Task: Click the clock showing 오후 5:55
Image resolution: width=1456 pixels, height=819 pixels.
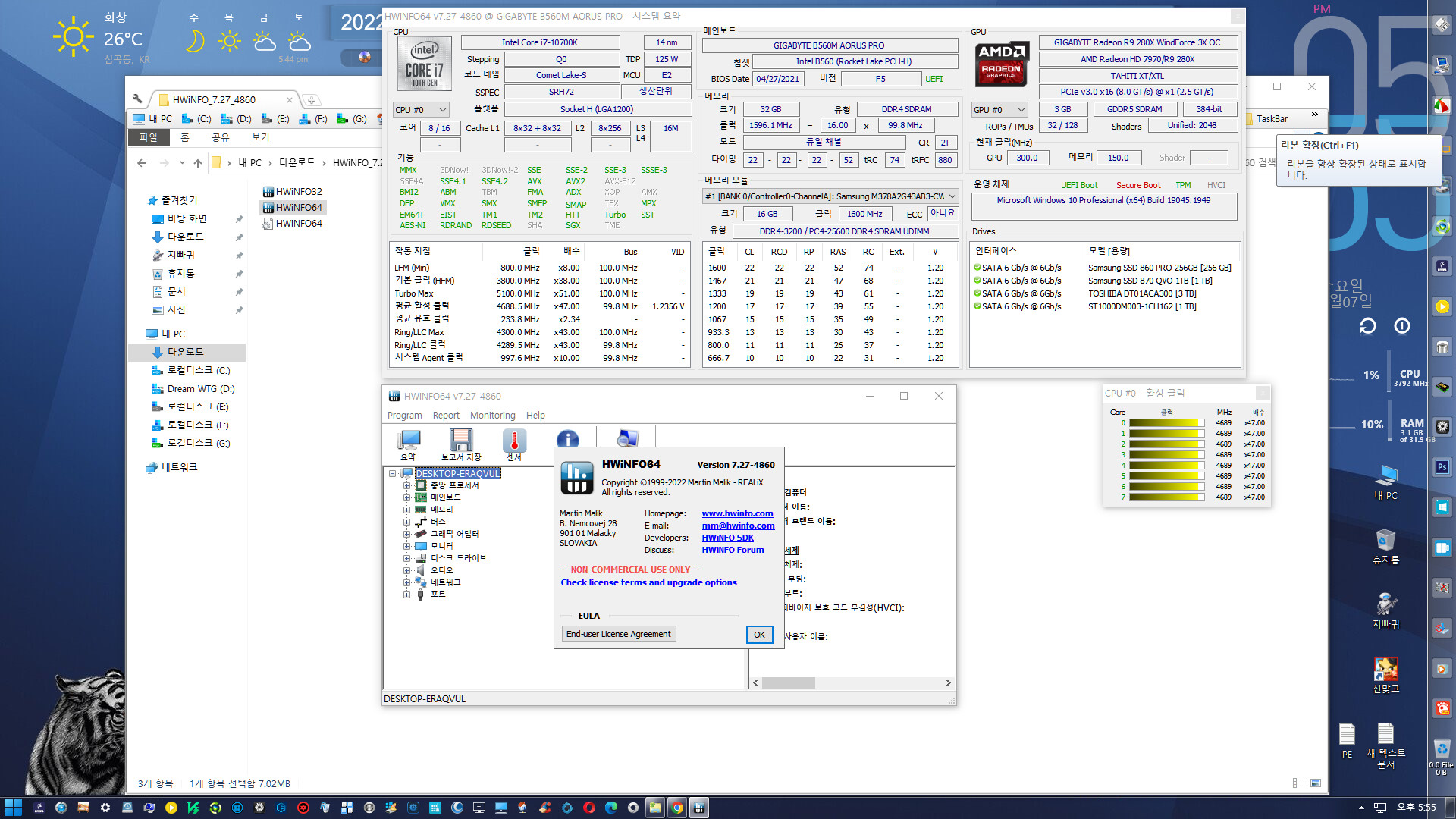Action: click(x=1416, y=808)
